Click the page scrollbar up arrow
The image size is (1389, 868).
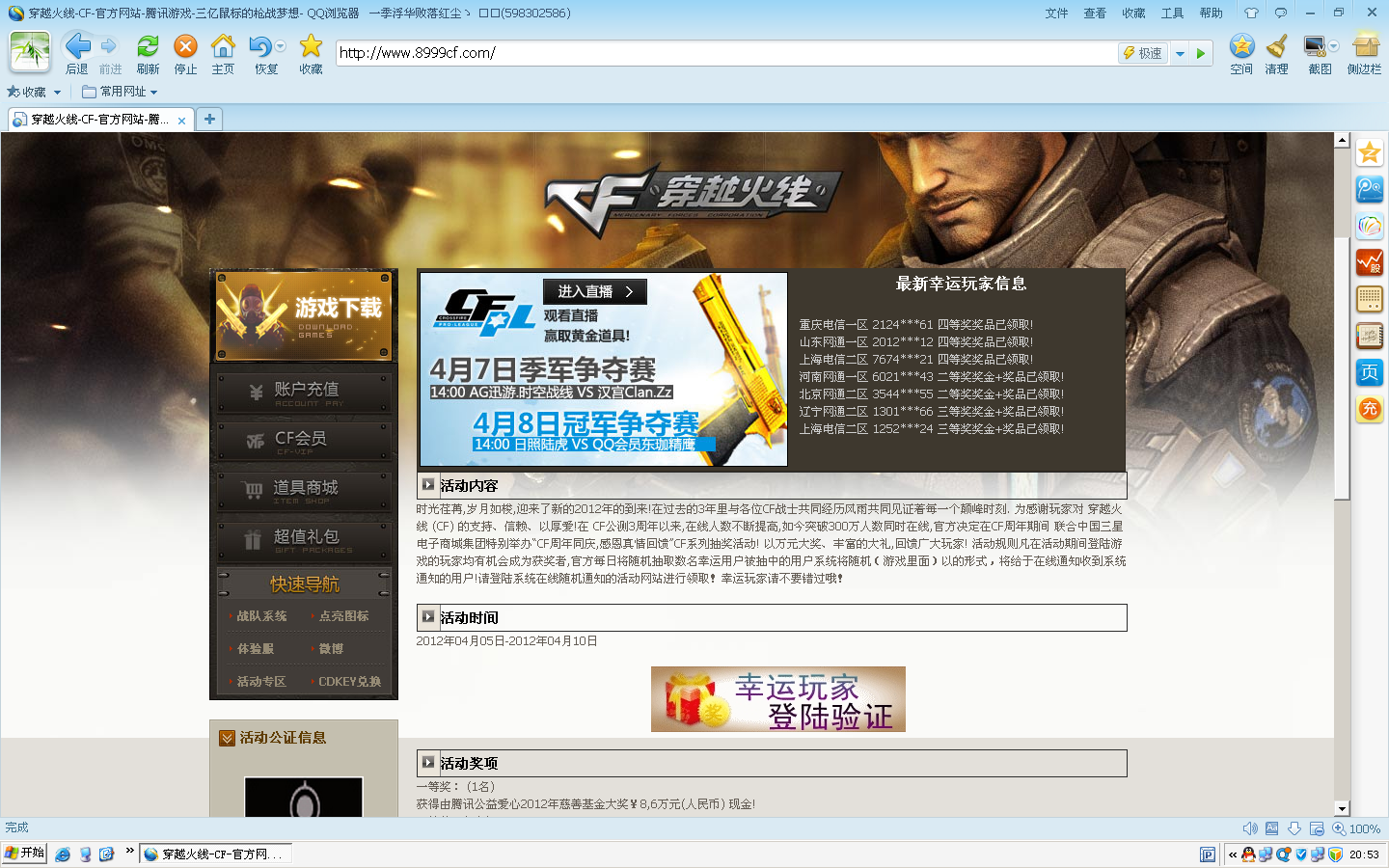(1342, 141)
